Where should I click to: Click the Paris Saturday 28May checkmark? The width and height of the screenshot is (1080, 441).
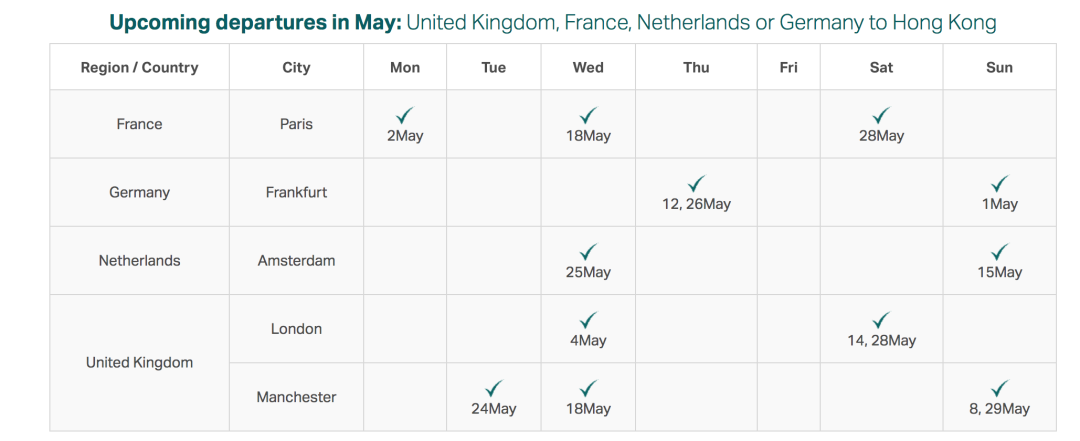[x=882, y=116]
